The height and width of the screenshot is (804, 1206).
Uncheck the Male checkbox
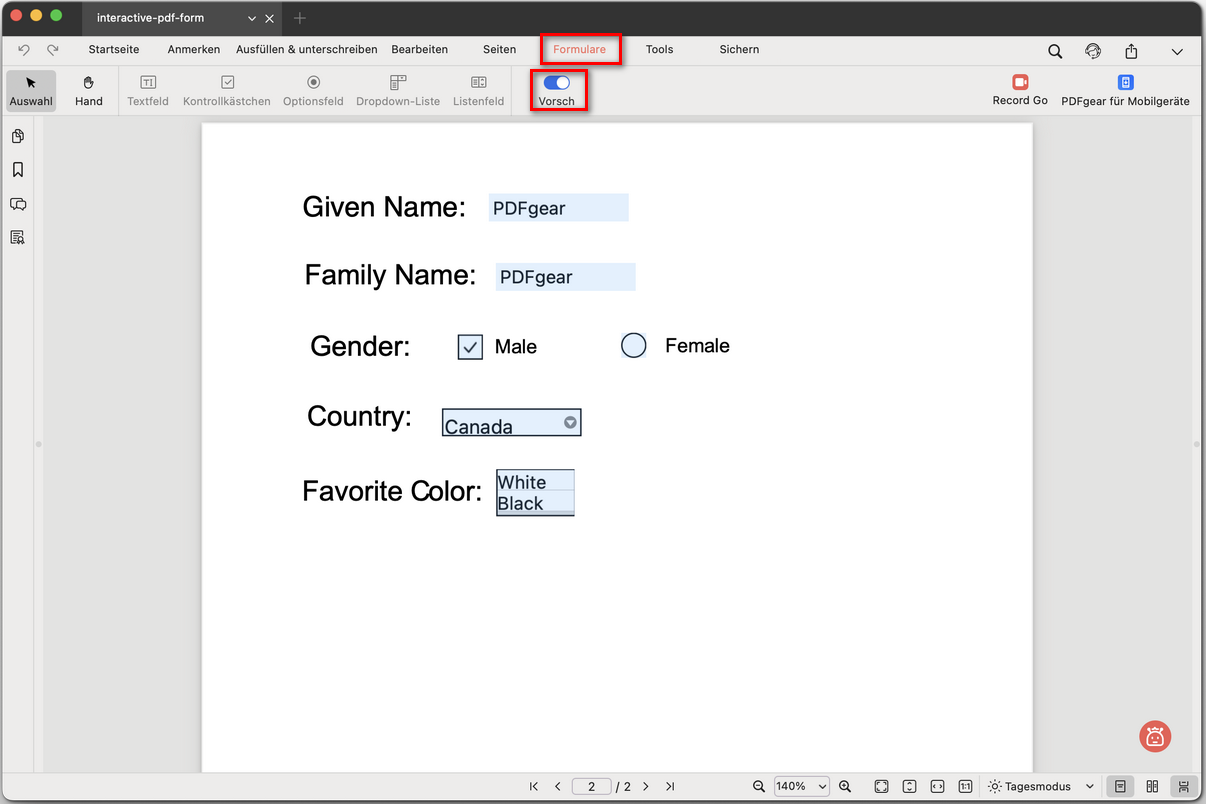click(x=470, y=347)
